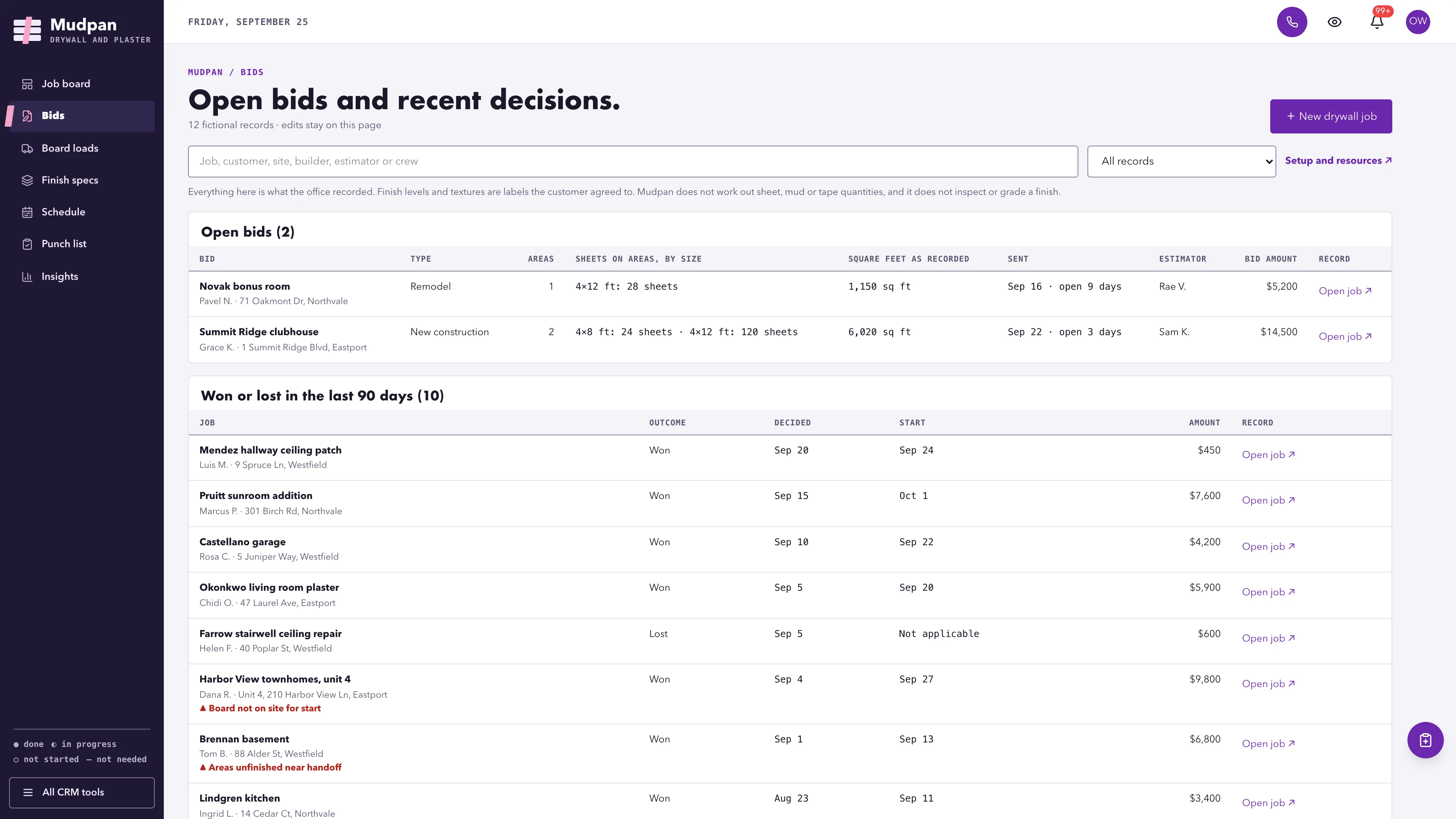Click the Finish specs layers icon

point(27,180)
